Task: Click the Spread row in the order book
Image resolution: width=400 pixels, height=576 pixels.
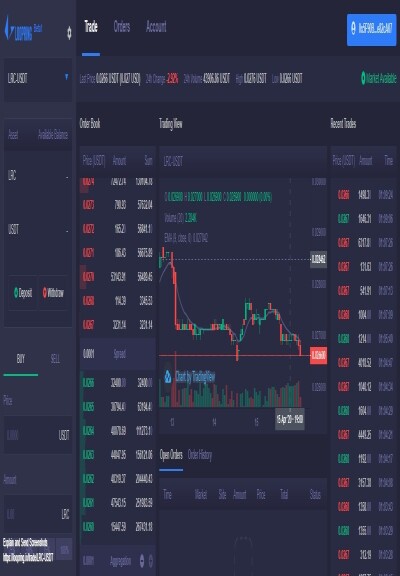Action: 118,354
